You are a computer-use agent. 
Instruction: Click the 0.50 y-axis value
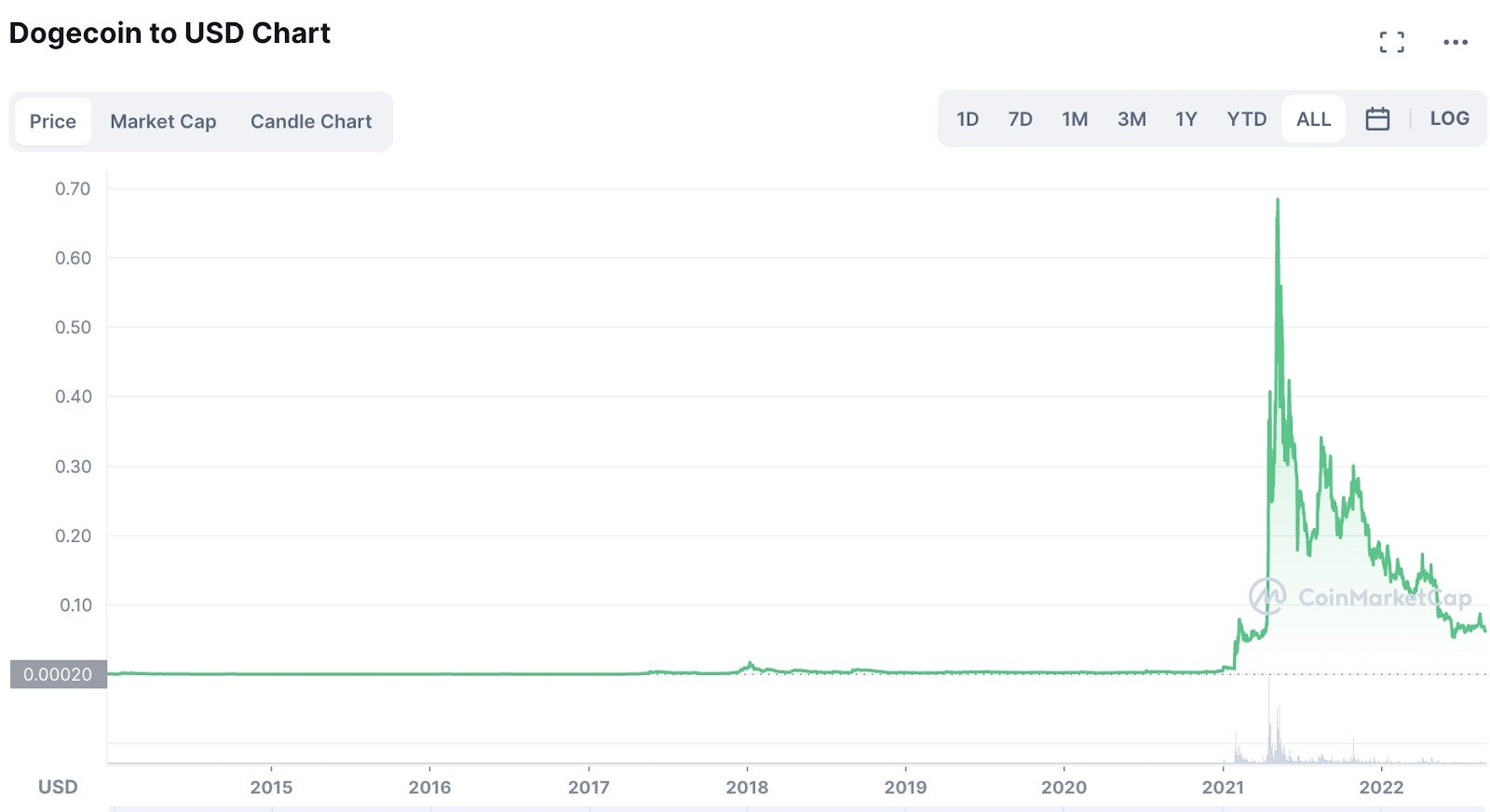pyautogui.click(x=73, y=328)
